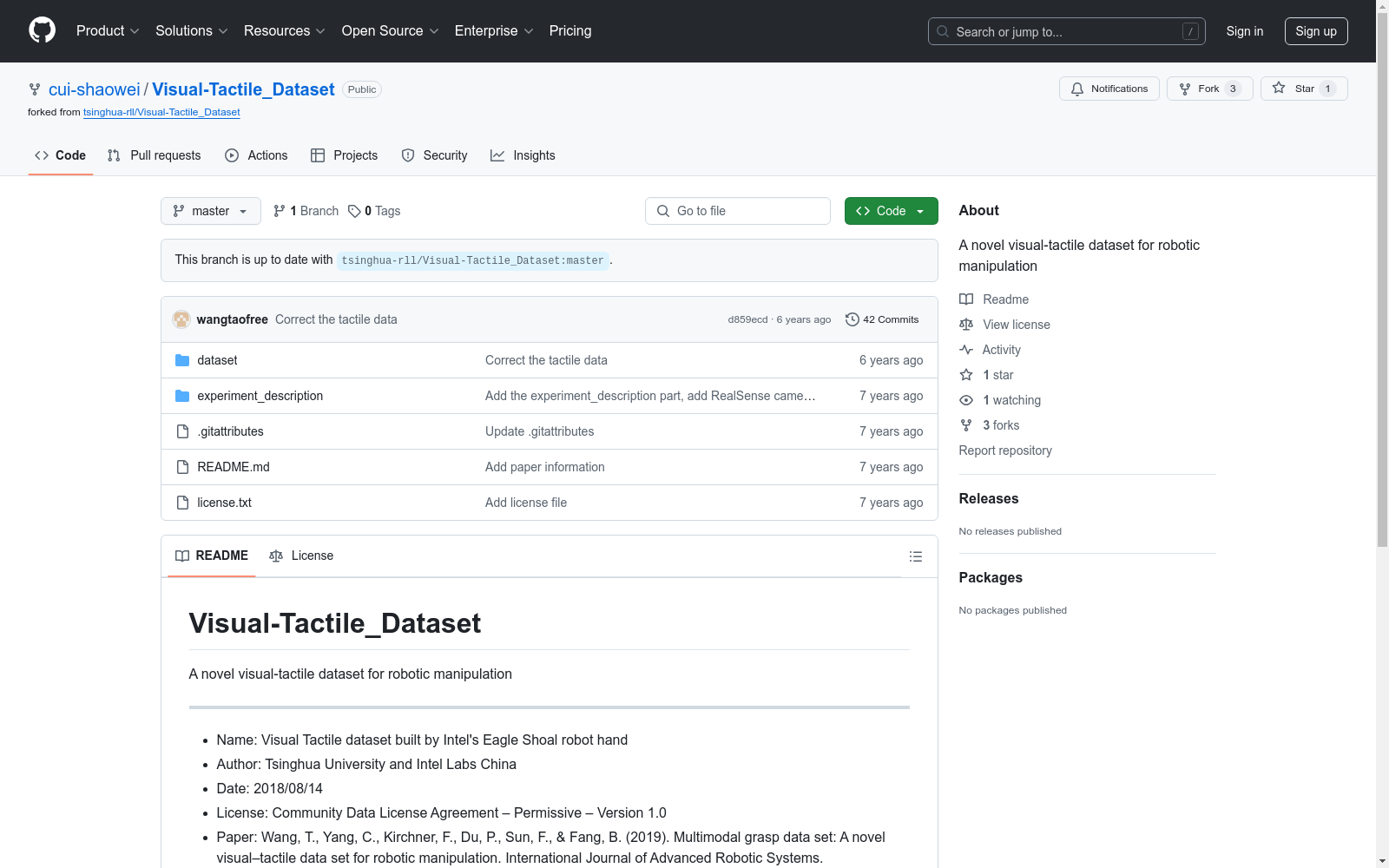Click the Pull requests tab icon
Viewport: 1389px width, 868px height.
click(114, 155)
